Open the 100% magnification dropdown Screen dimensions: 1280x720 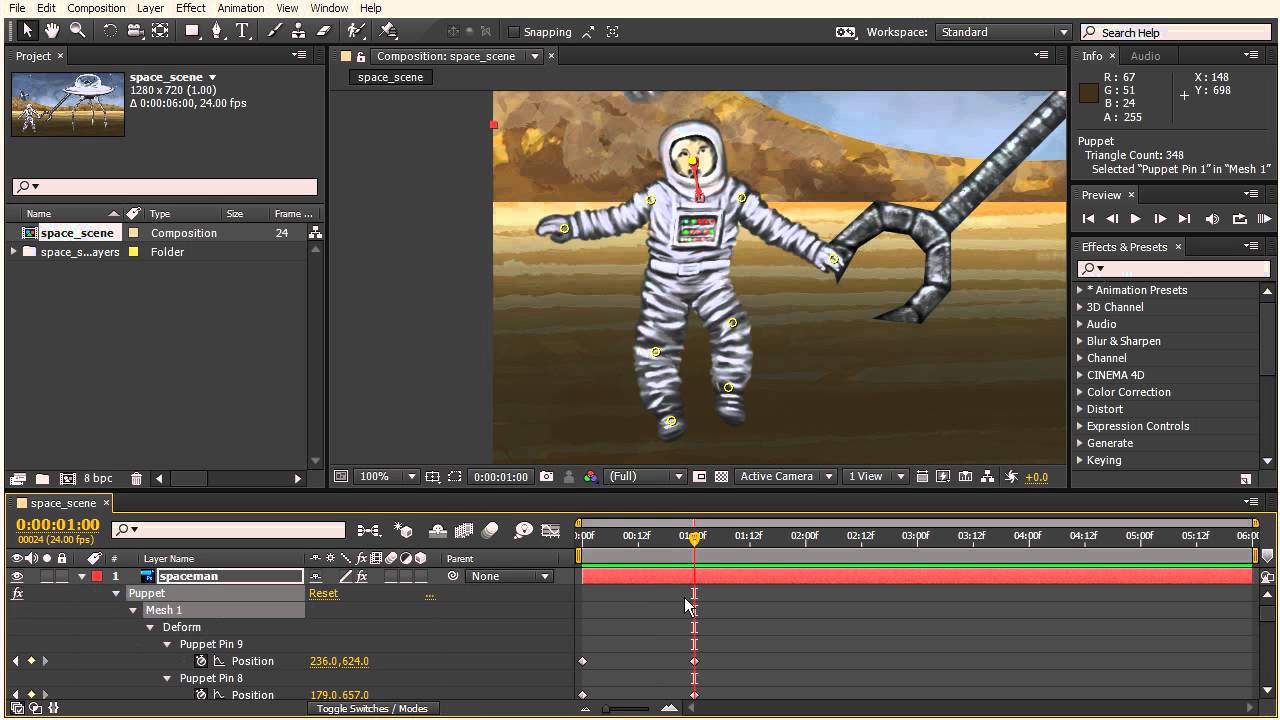pos(386,477)
